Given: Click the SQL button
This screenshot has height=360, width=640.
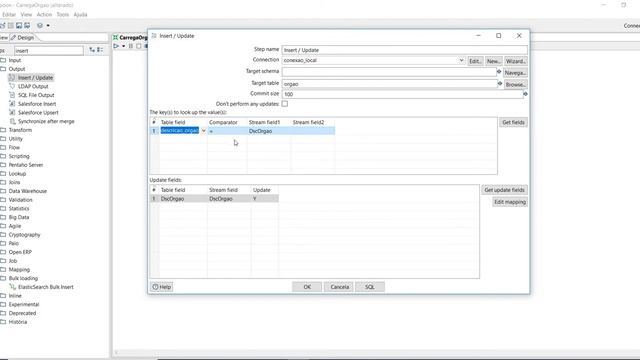Looking at the screenshot, I should (370, 287).
